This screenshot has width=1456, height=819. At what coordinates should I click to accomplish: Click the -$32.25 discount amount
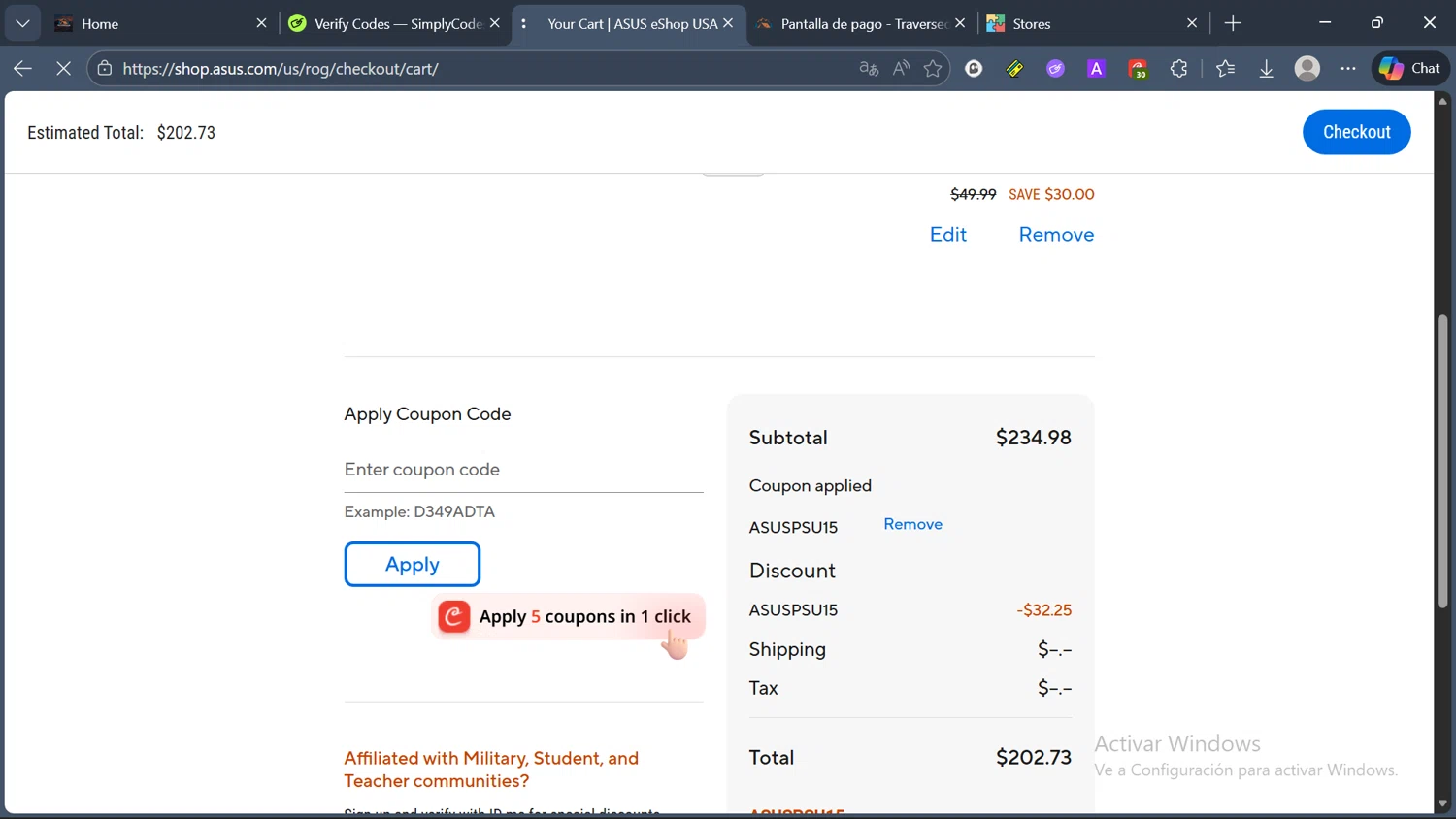click(1043, 610)
